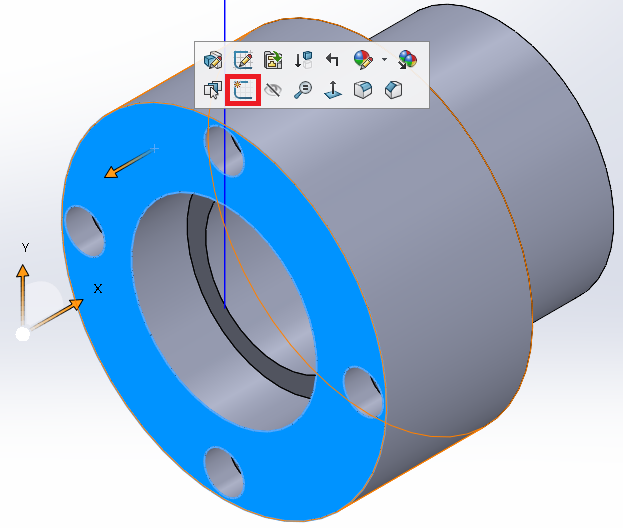Click Edit Feature icon in context toolbar
This screenshot has width=623, height=528.
tap(213, 60)
